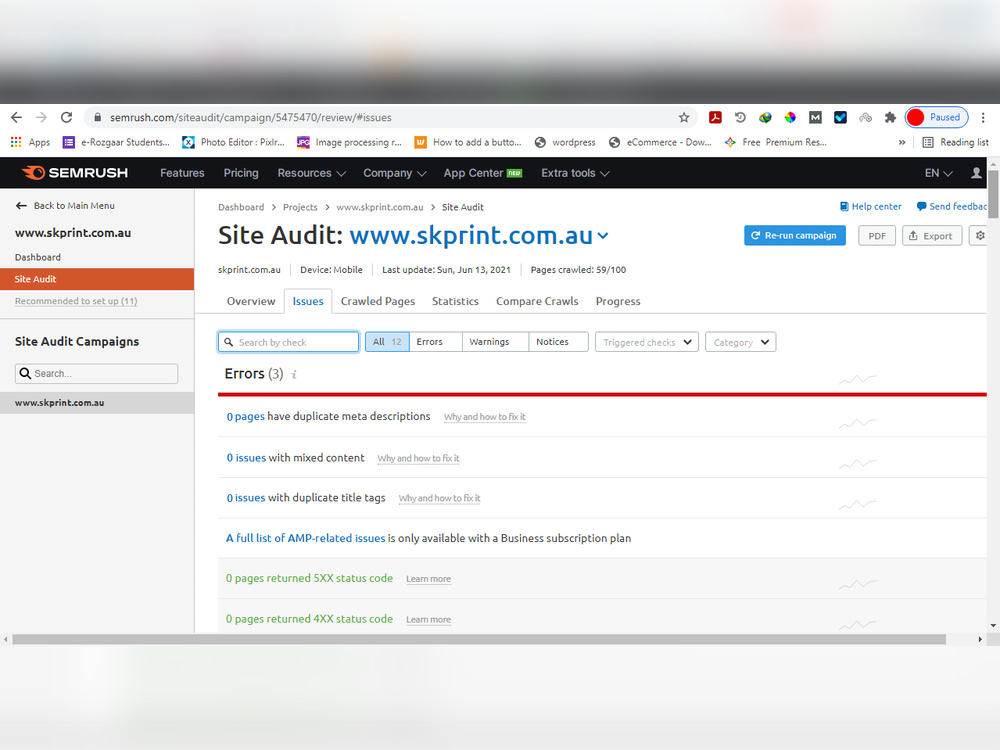Open the Chrome three-dot menu
The image size is (1000, 750).
983,117
